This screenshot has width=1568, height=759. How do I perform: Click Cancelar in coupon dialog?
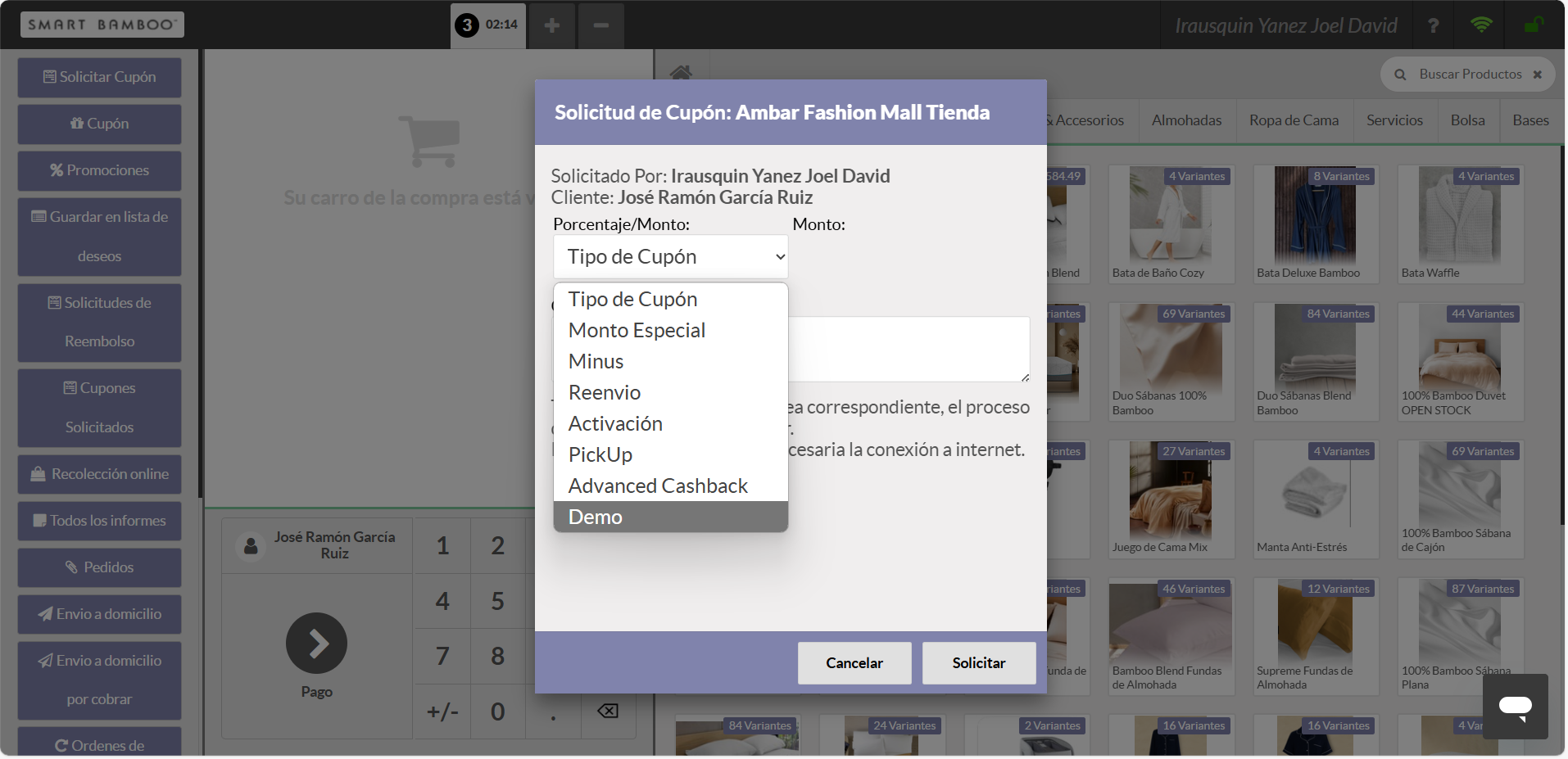[x=854, y=662]
